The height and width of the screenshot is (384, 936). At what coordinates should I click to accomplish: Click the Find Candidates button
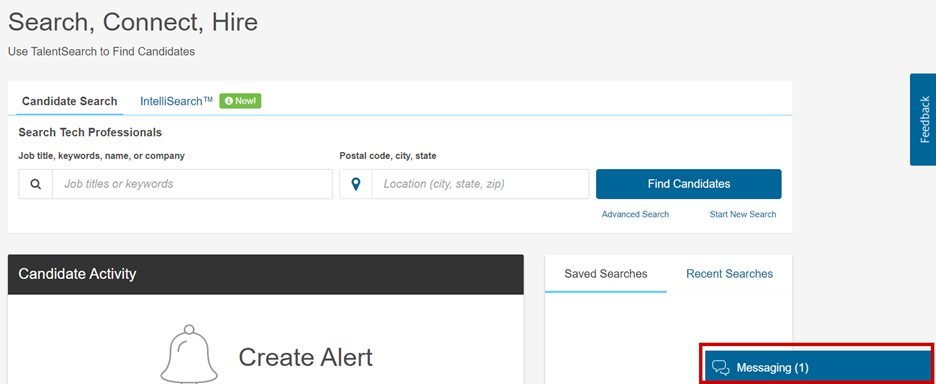pos(689,184)
